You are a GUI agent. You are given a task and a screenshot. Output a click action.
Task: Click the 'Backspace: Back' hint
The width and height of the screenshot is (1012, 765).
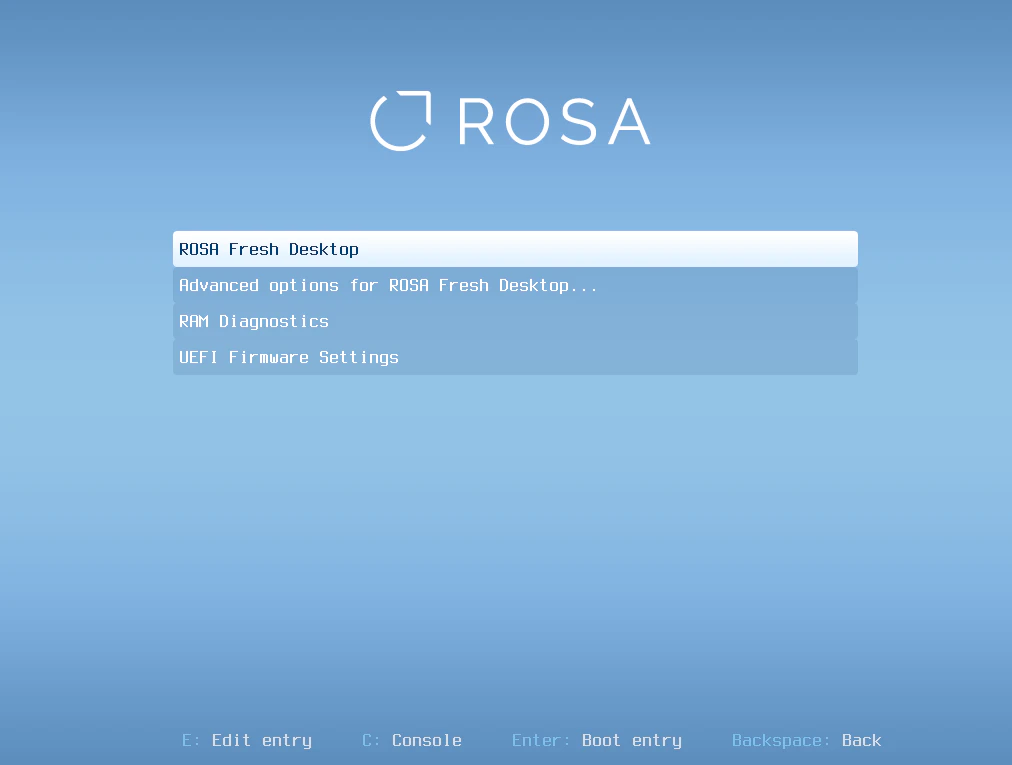(806, 740)
